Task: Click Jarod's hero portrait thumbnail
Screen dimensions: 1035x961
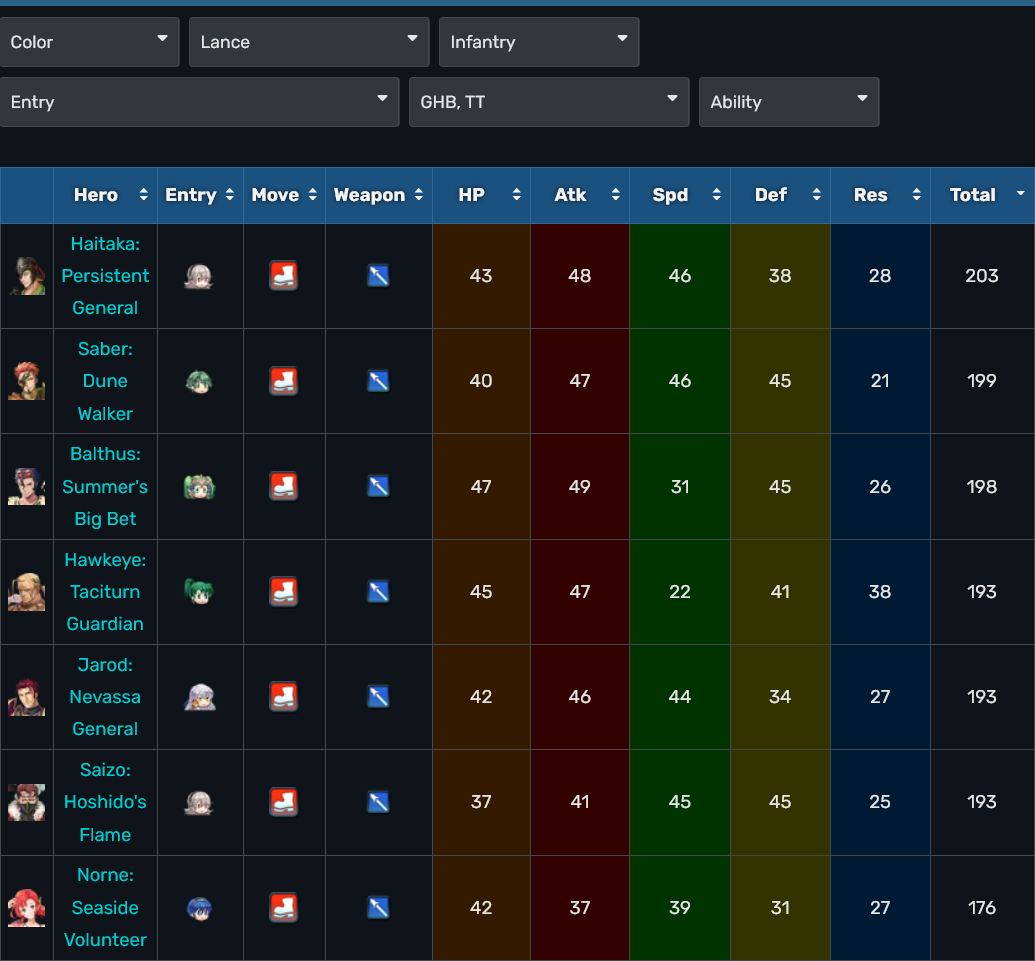Action: [x=26, y=697]
